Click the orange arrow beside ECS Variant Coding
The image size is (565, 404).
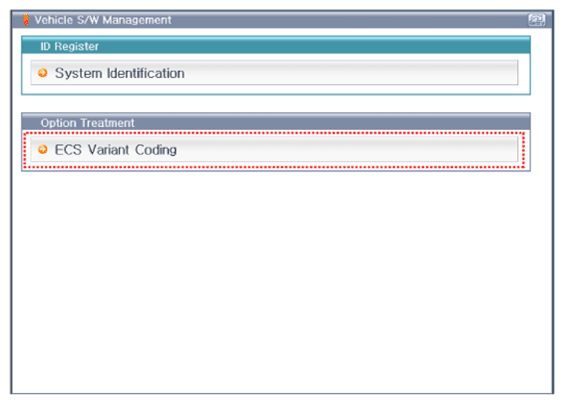43,149
